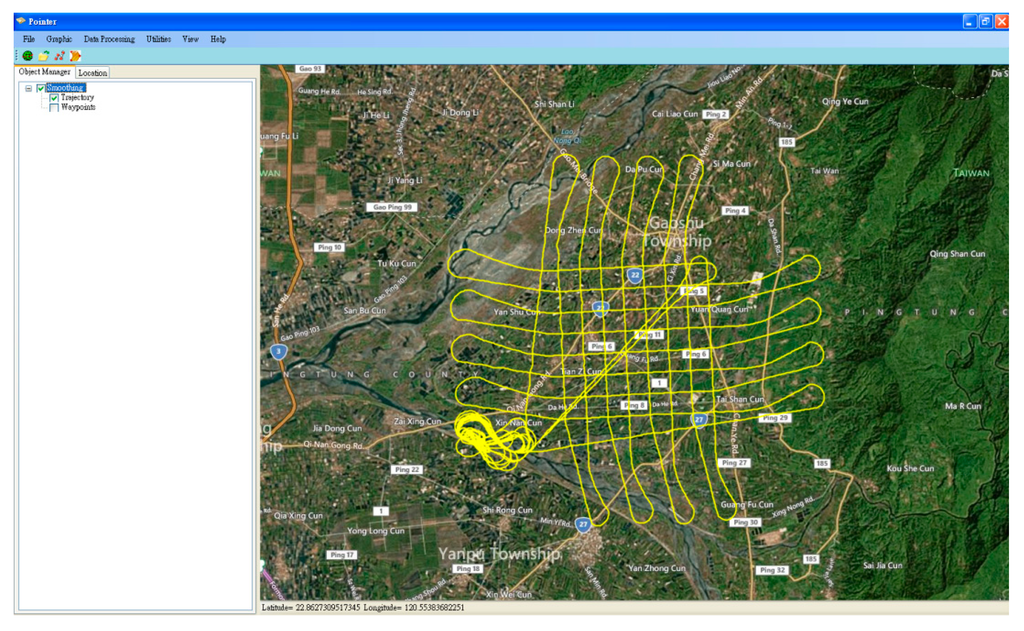This screenshot has height=631, width=1024.
Task: Click the route 27 shield near Tai Shan Cun
Action: click(x=700, y=420)
